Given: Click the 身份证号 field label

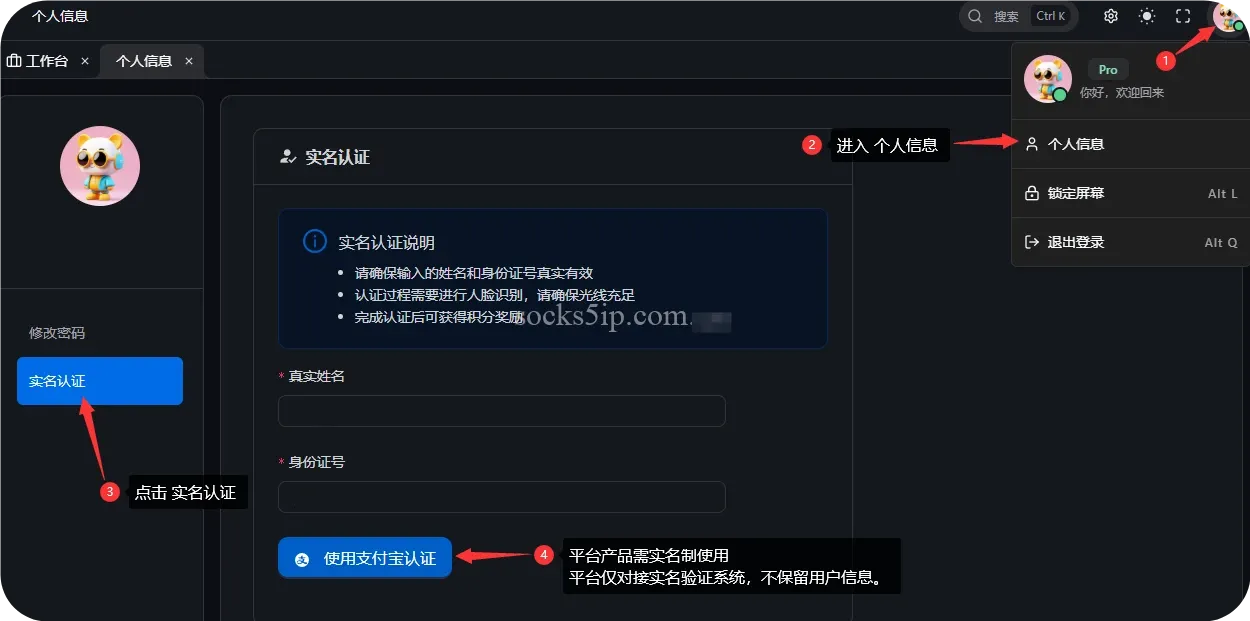Looking at the screenshot, I should point(317,462).
